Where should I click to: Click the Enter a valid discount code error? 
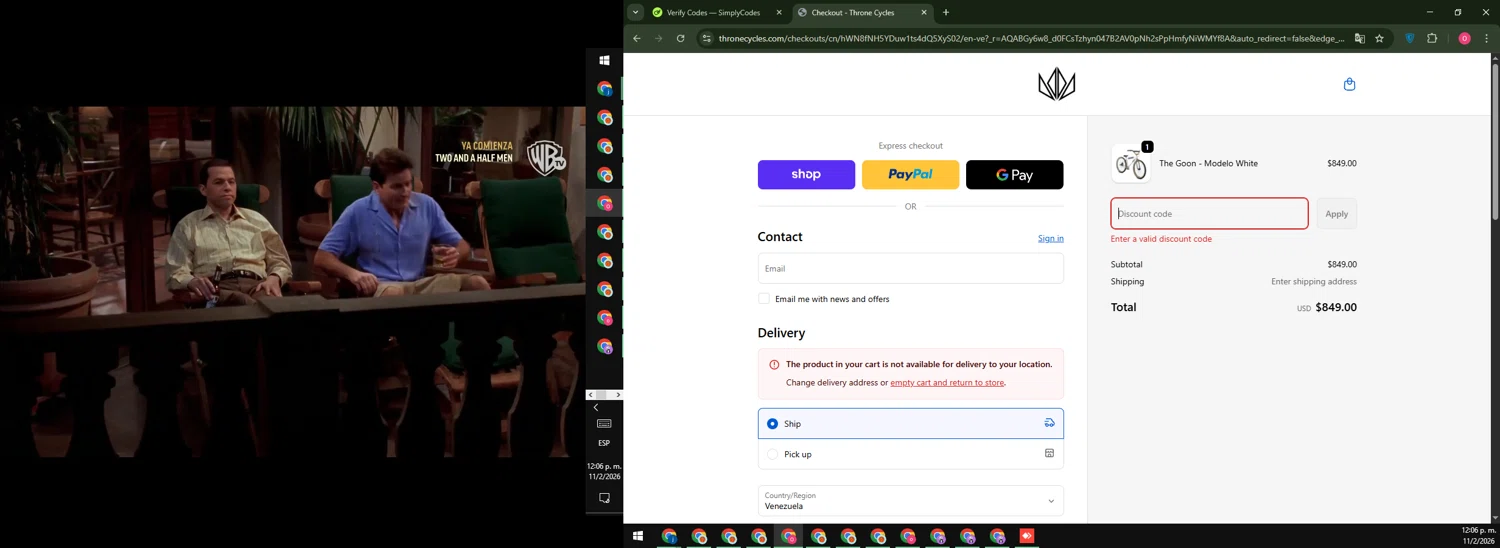tap(1161, 239)
